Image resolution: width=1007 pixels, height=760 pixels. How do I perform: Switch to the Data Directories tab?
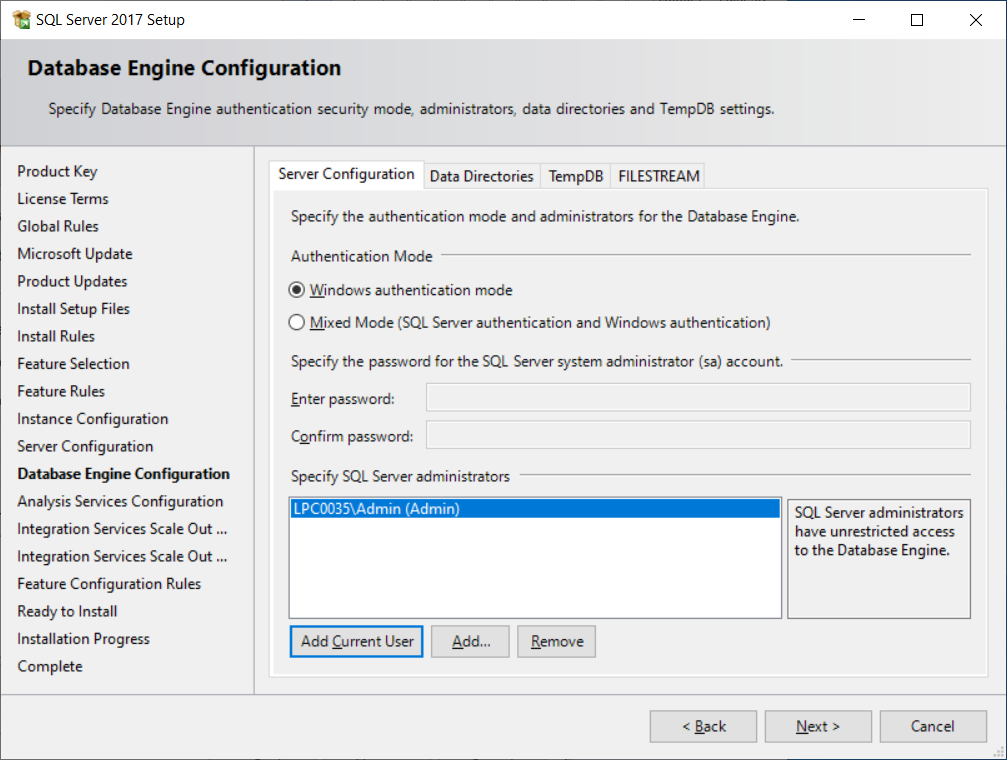(481, 176)
